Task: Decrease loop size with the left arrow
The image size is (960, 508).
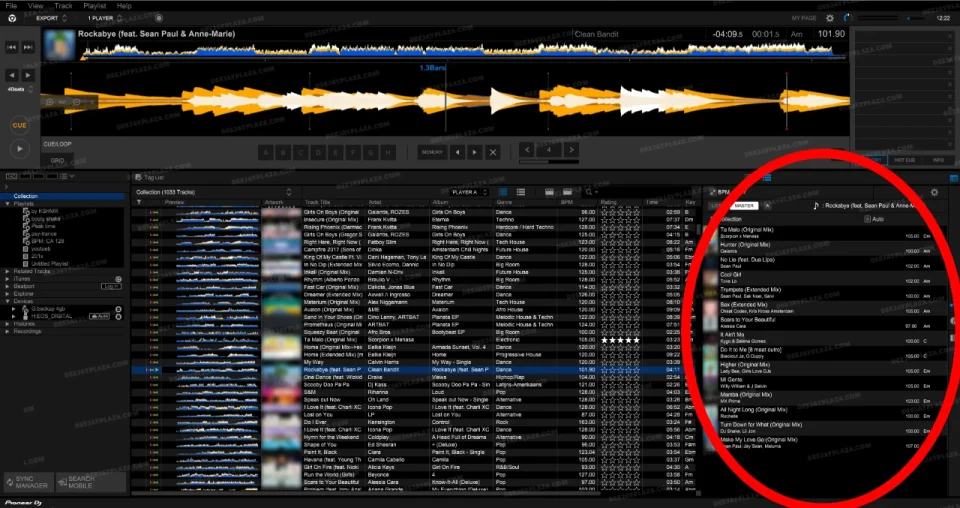Action: tap(527, 150)
